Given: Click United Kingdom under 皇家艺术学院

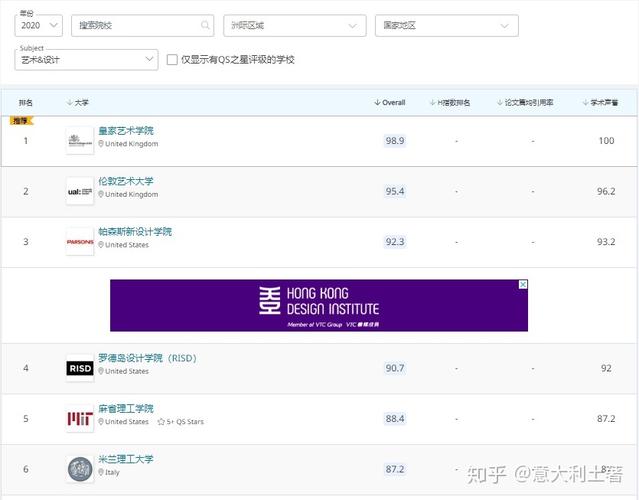Looking at the screenshot, I should [131, 144].
